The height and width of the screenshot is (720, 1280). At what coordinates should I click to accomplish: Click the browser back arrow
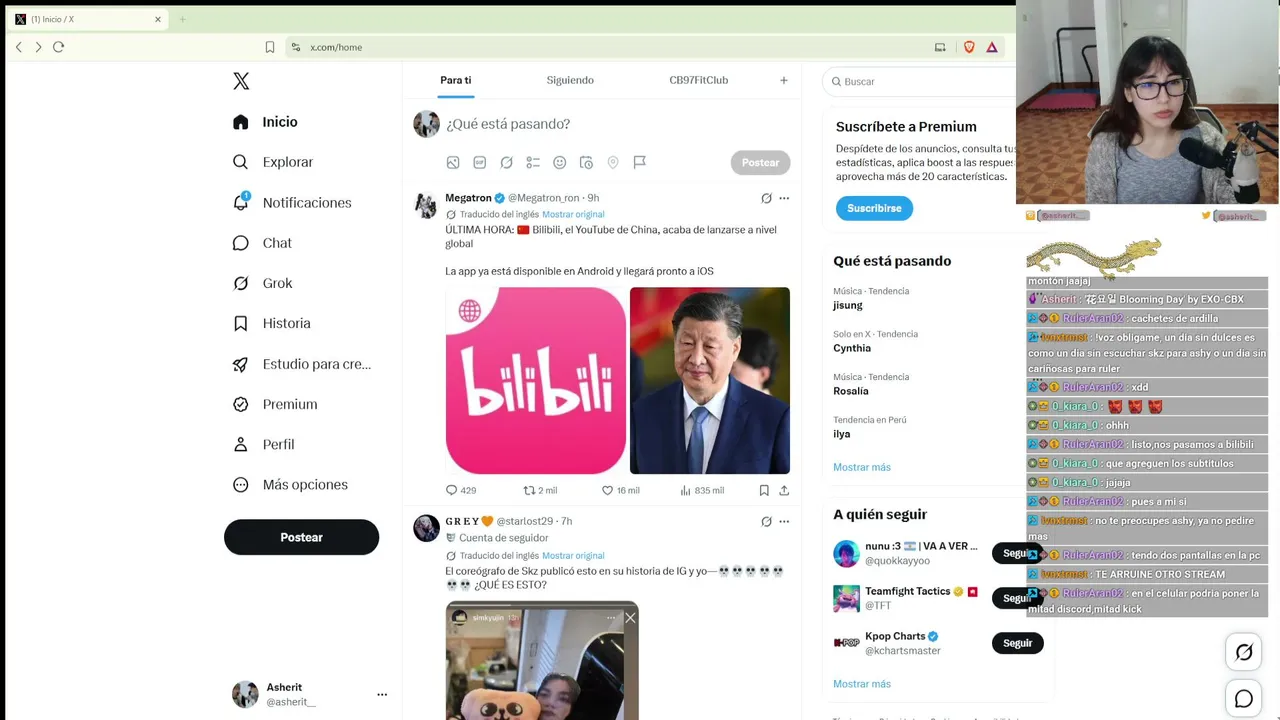pos(19,47)
